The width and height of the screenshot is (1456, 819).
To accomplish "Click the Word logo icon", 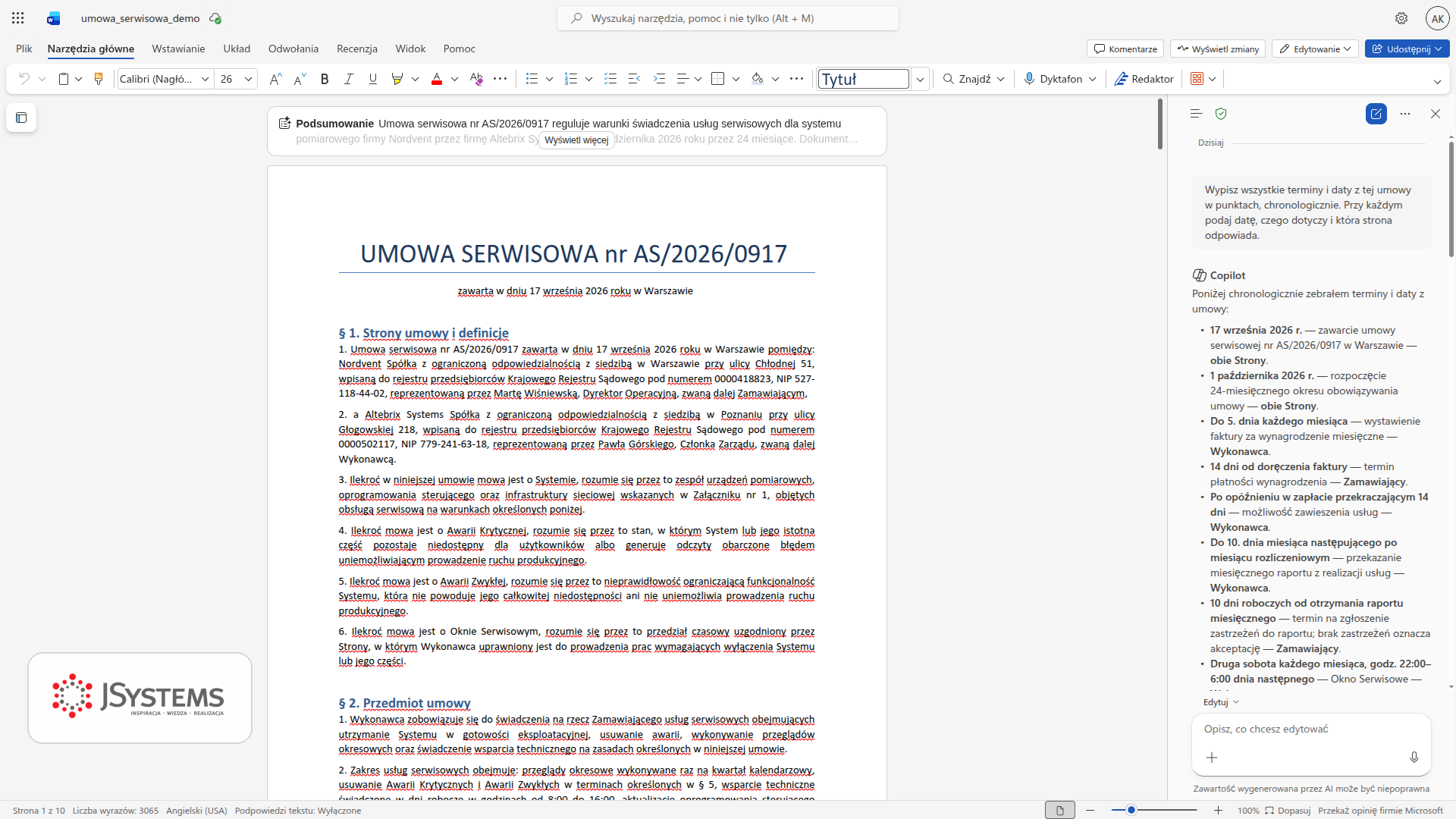I will [x=53, y=18].
